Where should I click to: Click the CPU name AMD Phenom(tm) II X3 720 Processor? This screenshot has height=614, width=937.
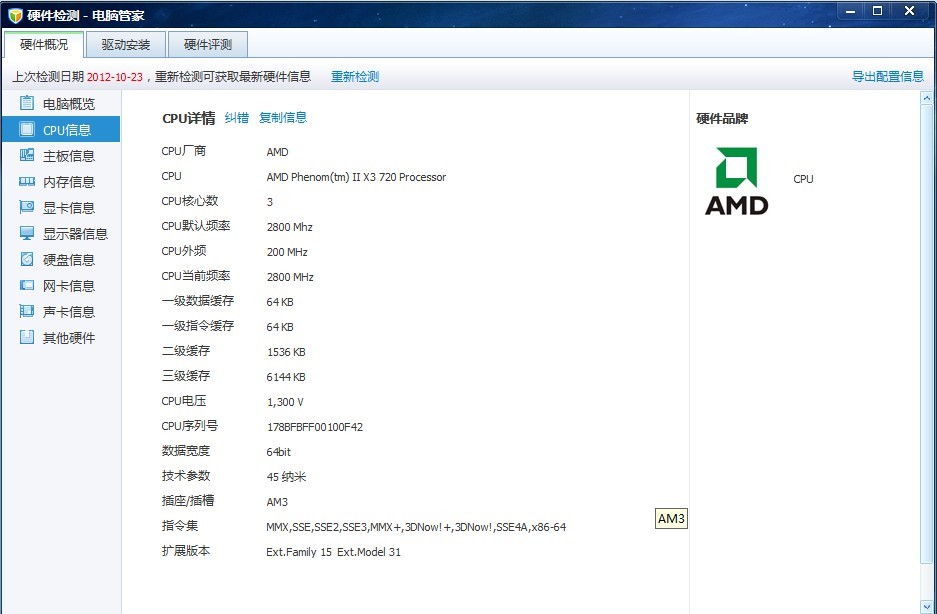tap(356, 177)
